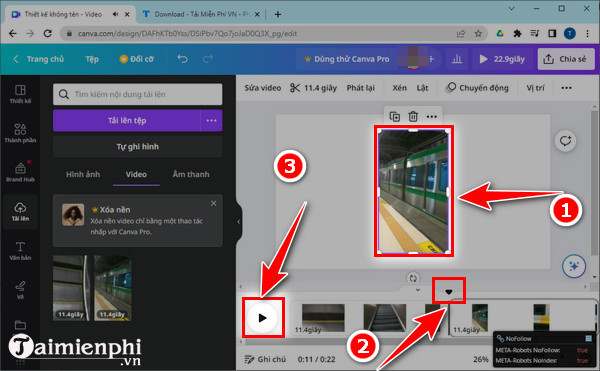The image size is (600, 371).
Task: Open the more toolbar options ellipsis
Action: click(566, 88)
